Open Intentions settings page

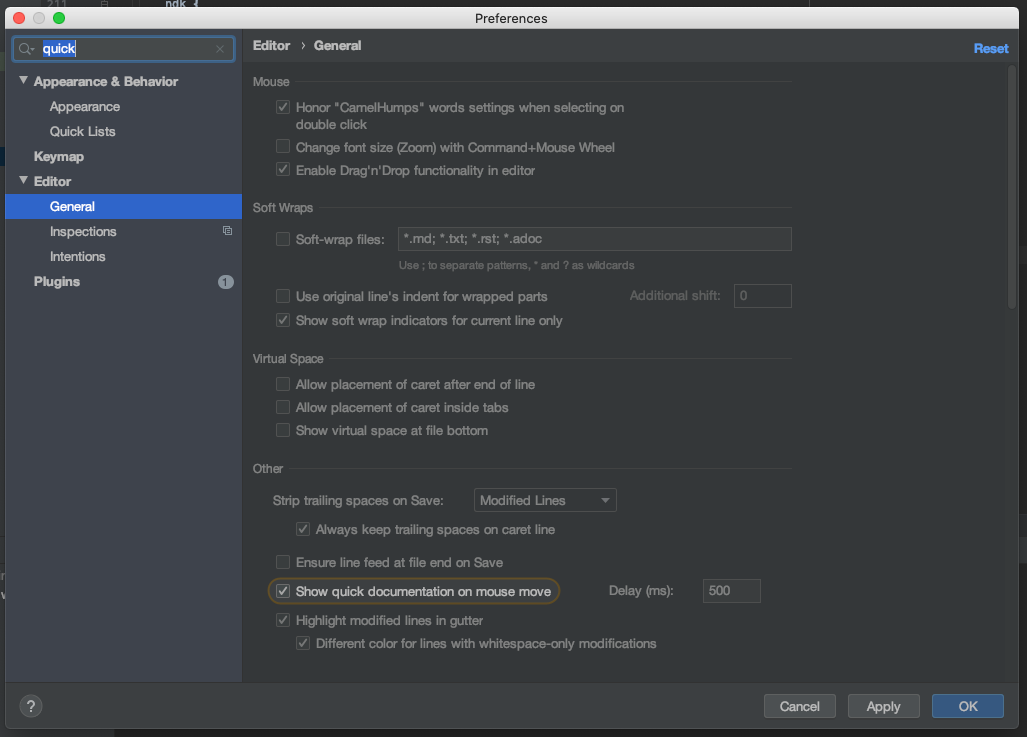click(x=77, y=256)
